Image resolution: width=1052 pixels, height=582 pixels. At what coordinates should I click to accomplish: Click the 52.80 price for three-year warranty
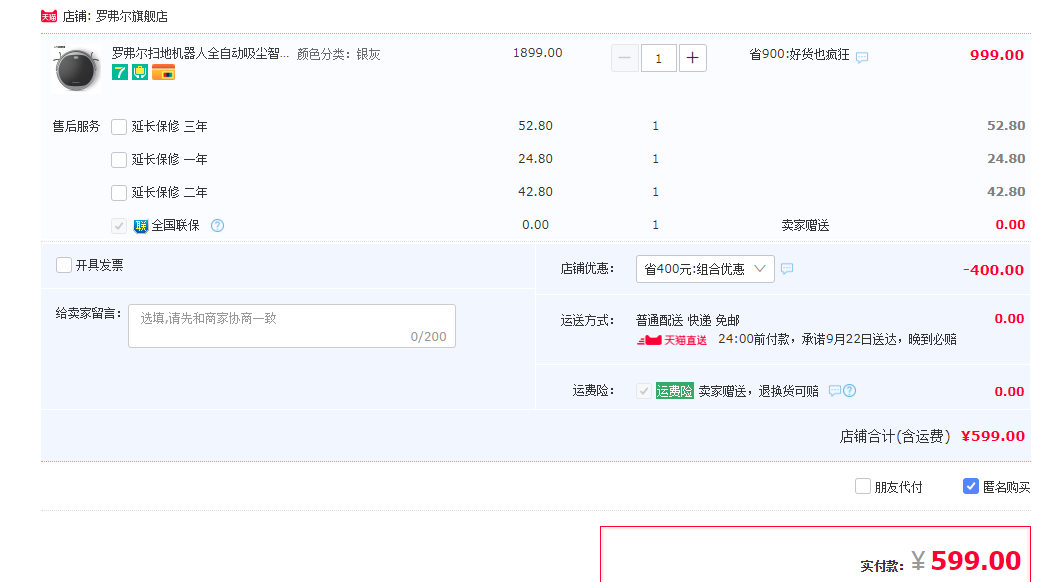(535, 126)
